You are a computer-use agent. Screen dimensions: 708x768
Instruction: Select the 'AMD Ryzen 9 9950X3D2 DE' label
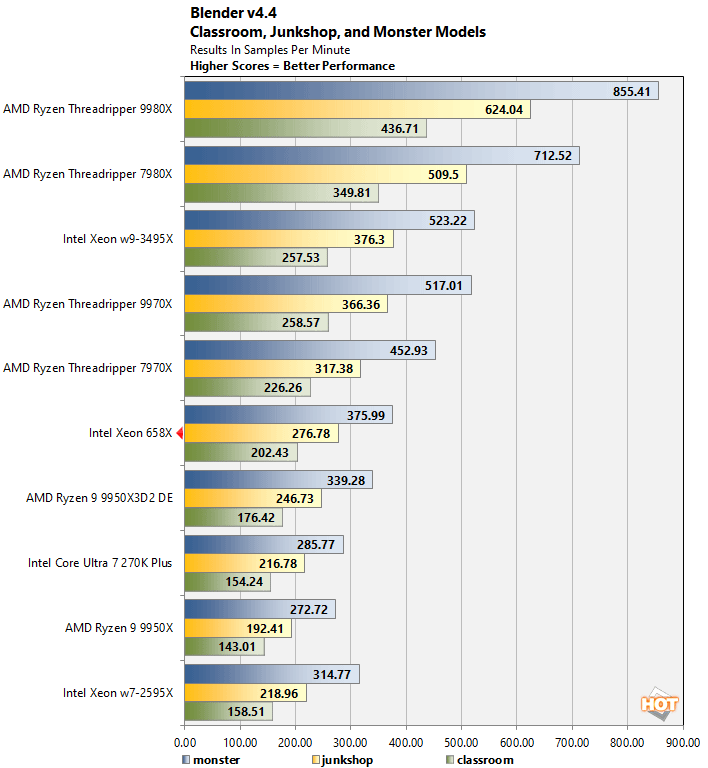click(x=99, y=498)
